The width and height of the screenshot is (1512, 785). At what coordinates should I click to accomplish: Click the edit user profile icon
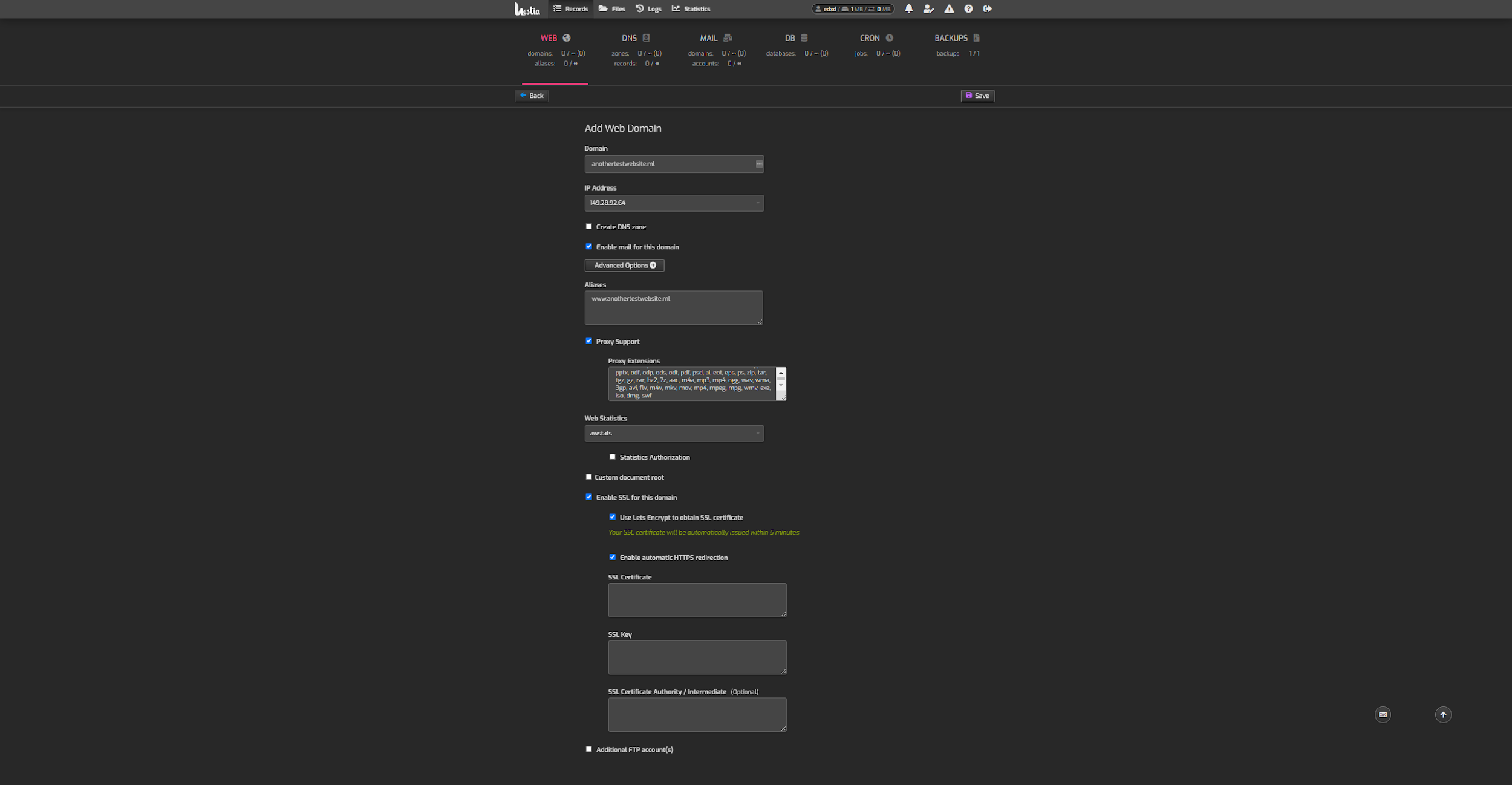[x=928, y=8]
